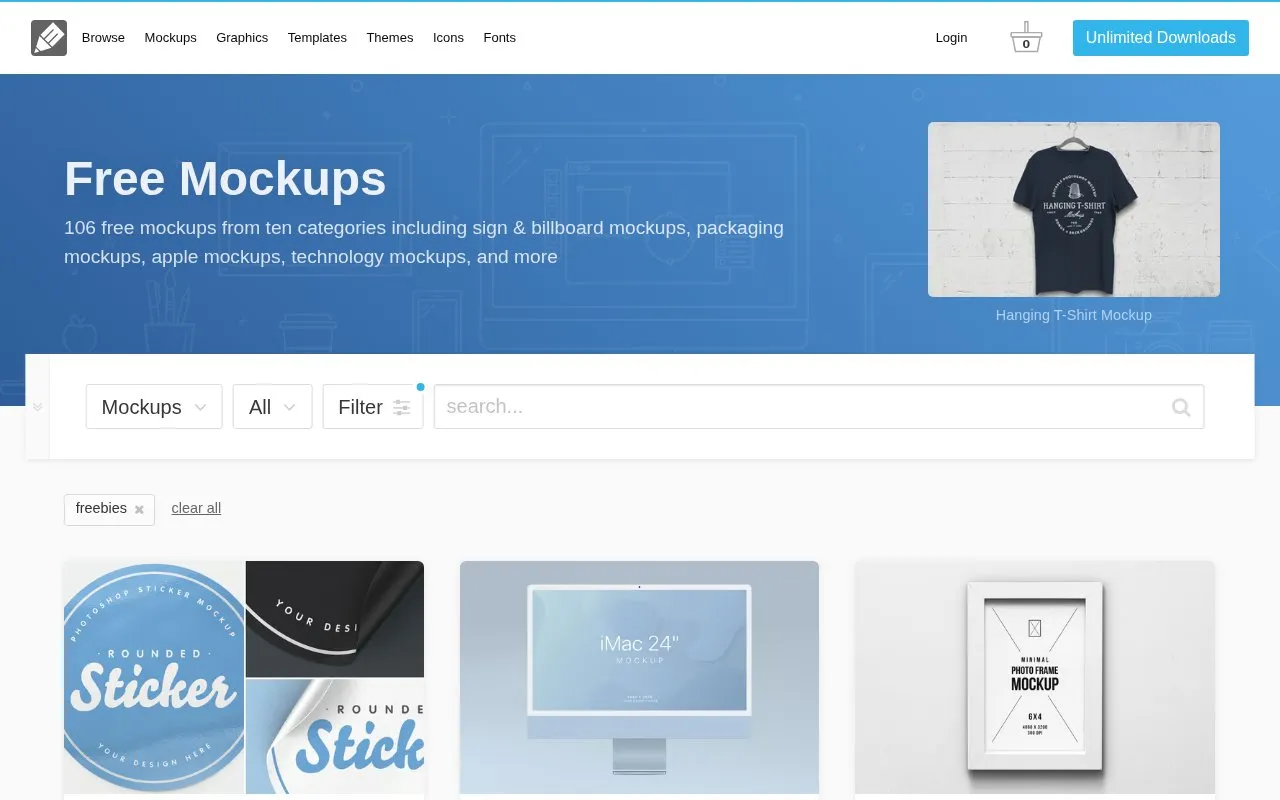
Task: Click the Unlimited Downloads button
Action: 1161,38
